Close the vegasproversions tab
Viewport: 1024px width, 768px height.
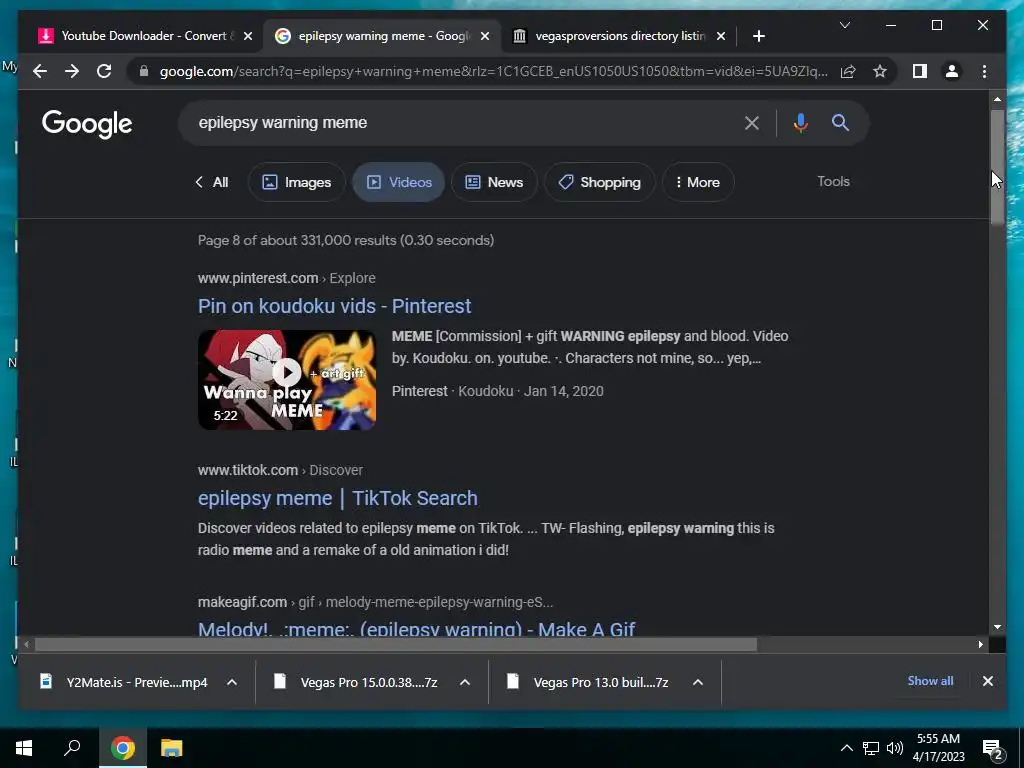coord(721,36)
